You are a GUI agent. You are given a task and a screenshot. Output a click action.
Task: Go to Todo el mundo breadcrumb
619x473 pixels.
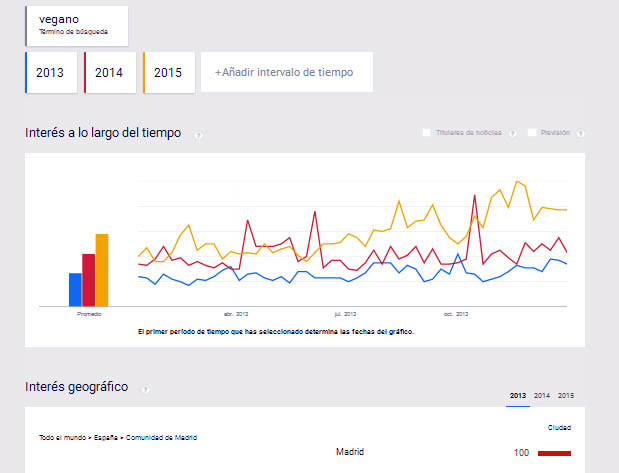coord(62,437)
